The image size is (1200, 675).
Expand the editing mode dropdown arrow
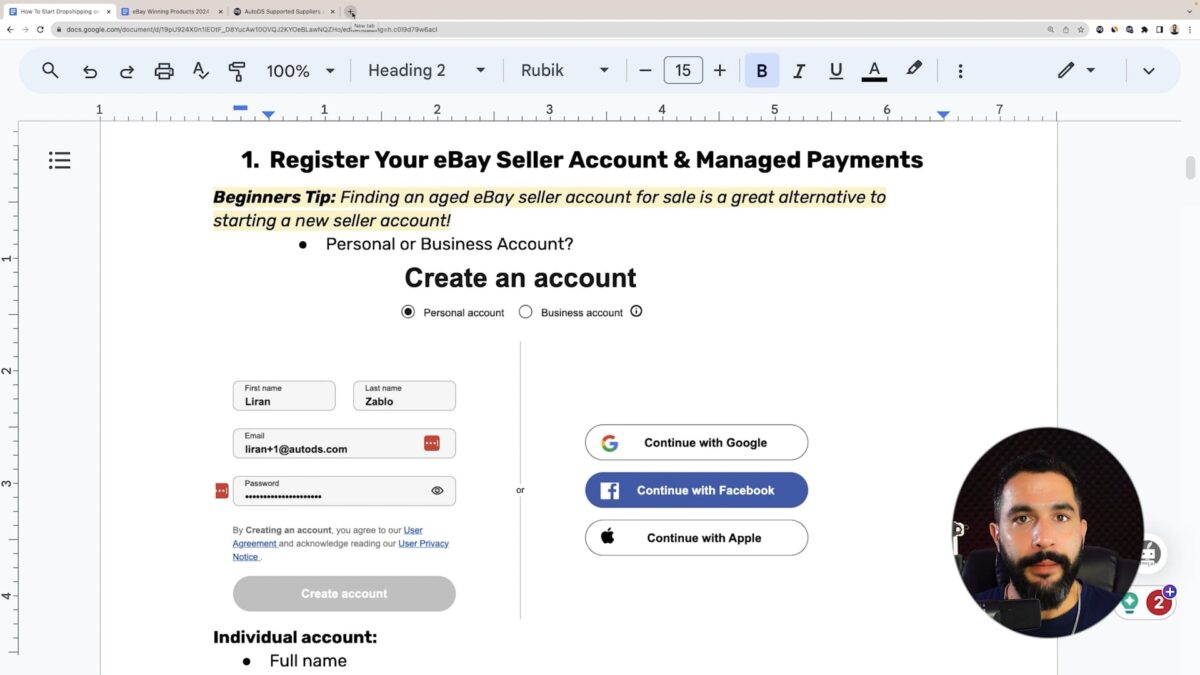tap(1090, 70)
